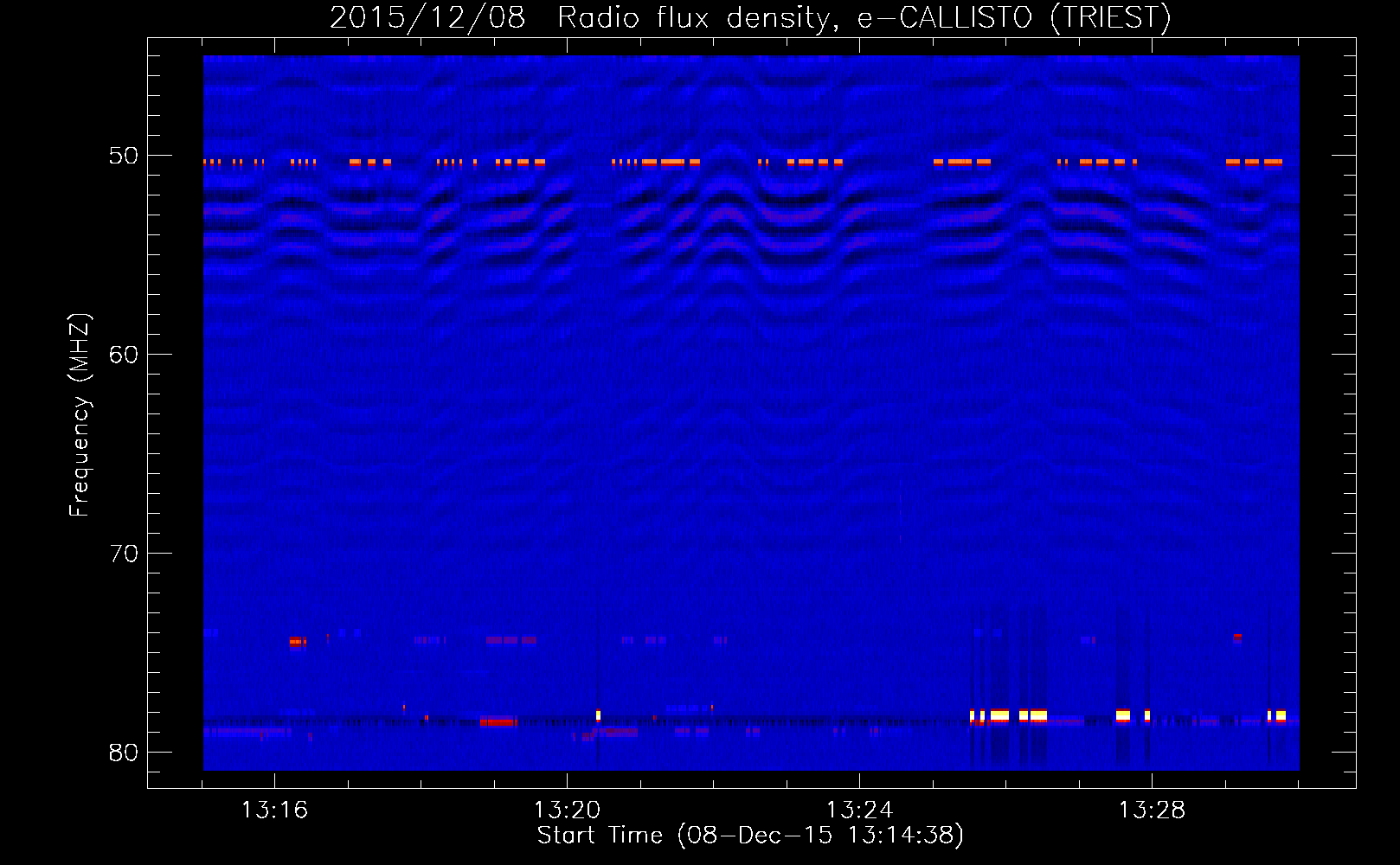
Task: Click the 50 frequency tick label
Action: pos(124,156)
